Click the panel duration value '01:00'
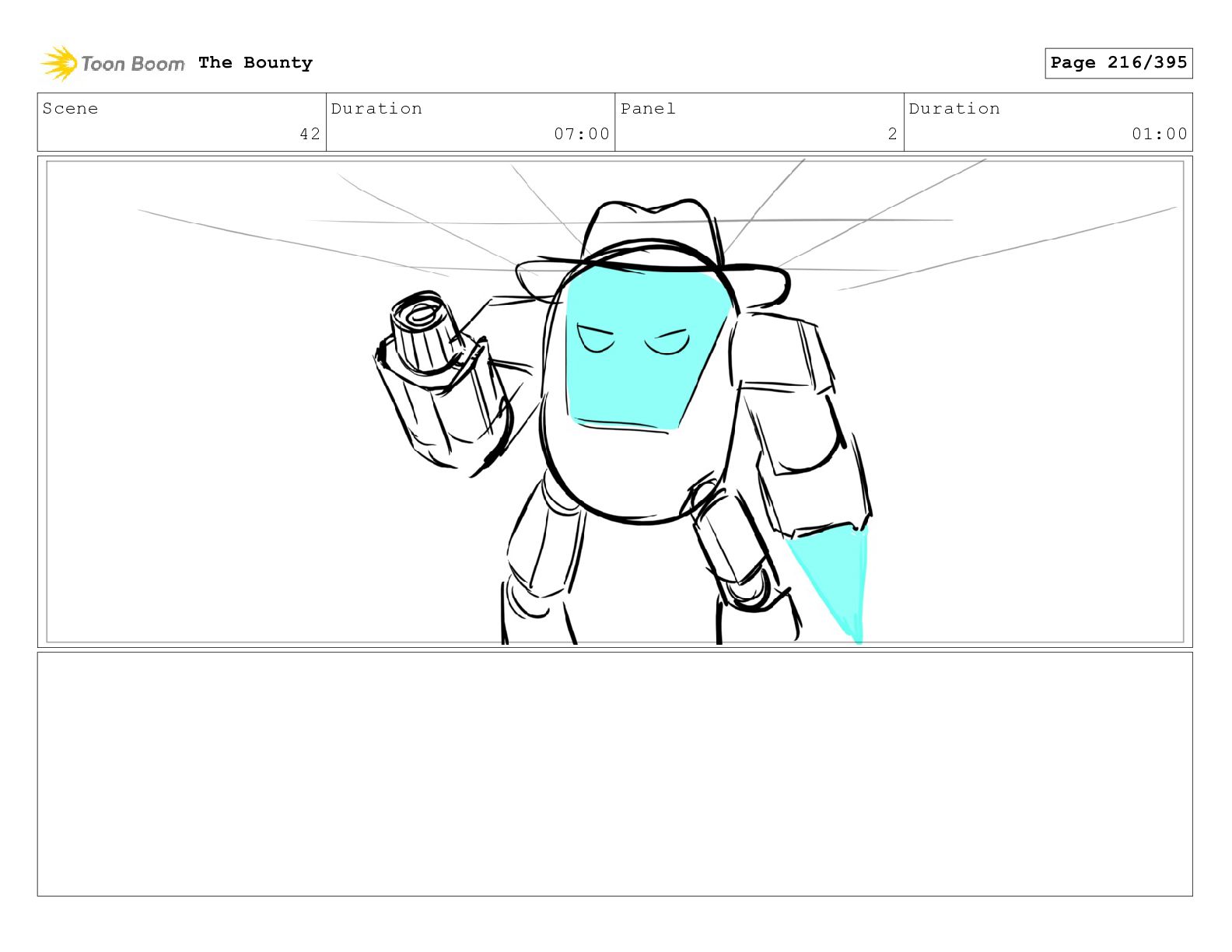The image size is (1232, 952). pyautogui.click(x=1160, y=134)
